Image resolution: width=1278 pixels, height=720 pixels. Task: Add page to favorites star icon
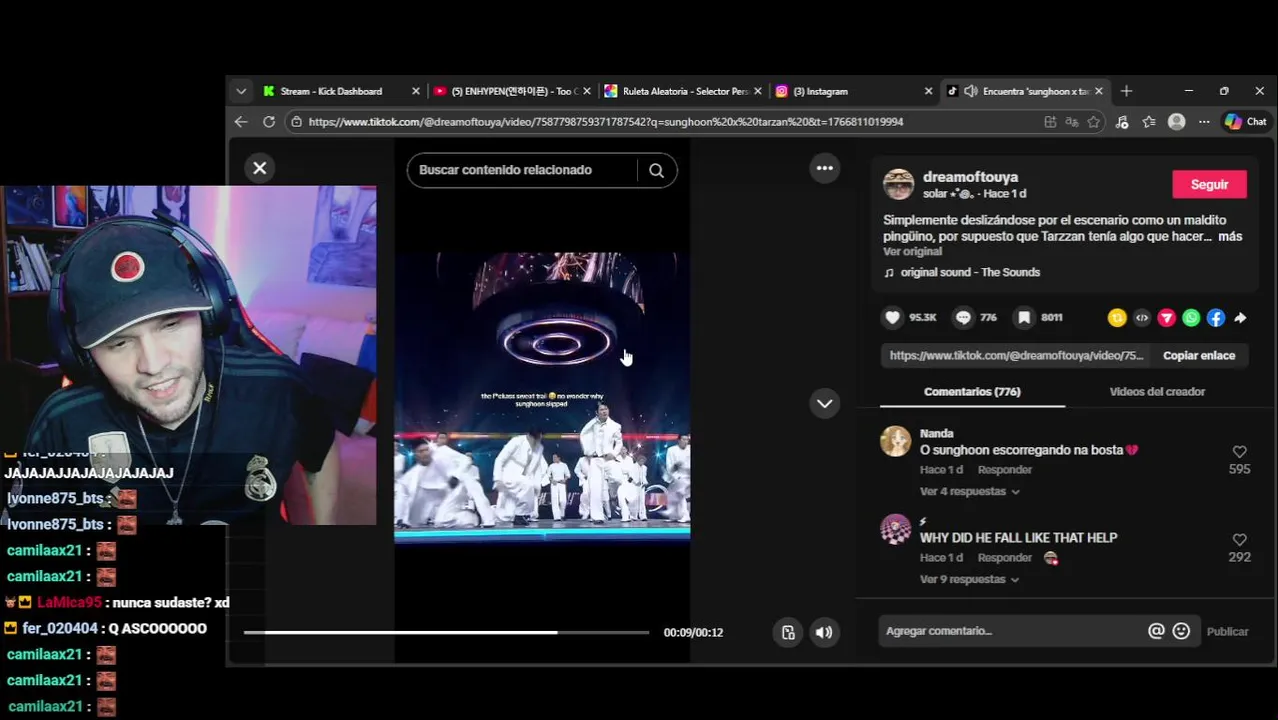pos(1094,122)
